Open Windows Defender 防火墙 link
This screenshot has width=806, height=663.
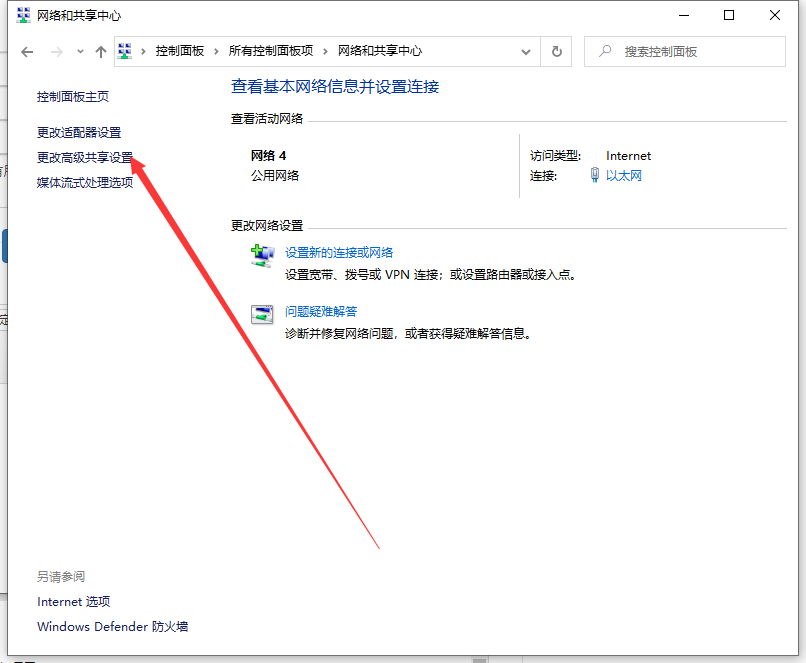(x=112, y=627)
